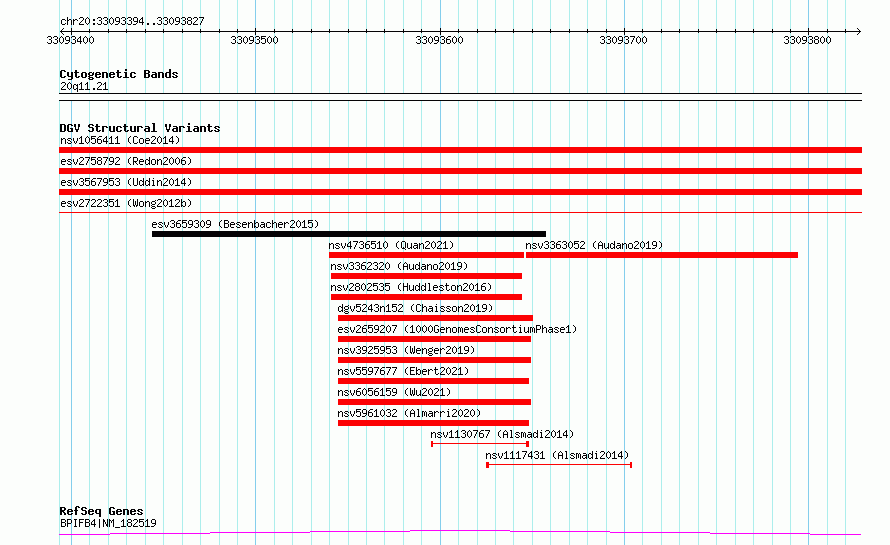Click the RefSeq Genes track title
This screenshot has width=890, height=545.
tap(101, 511)
